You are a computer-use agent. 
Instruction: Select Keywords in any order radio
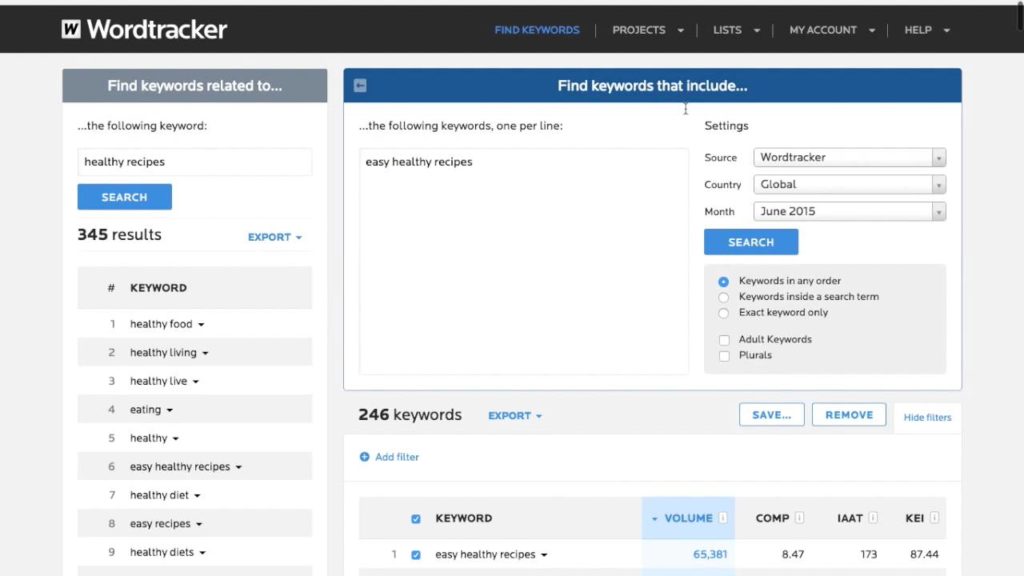[724, 281]
